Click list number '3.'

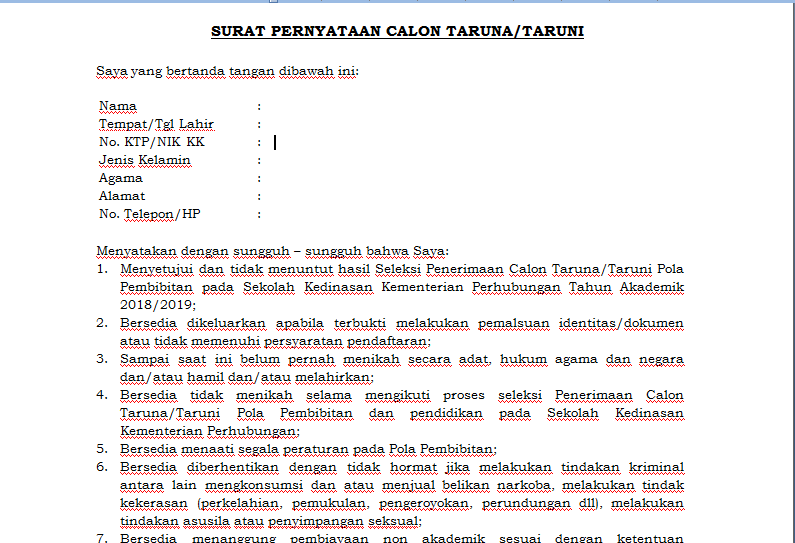click(102, 359)
